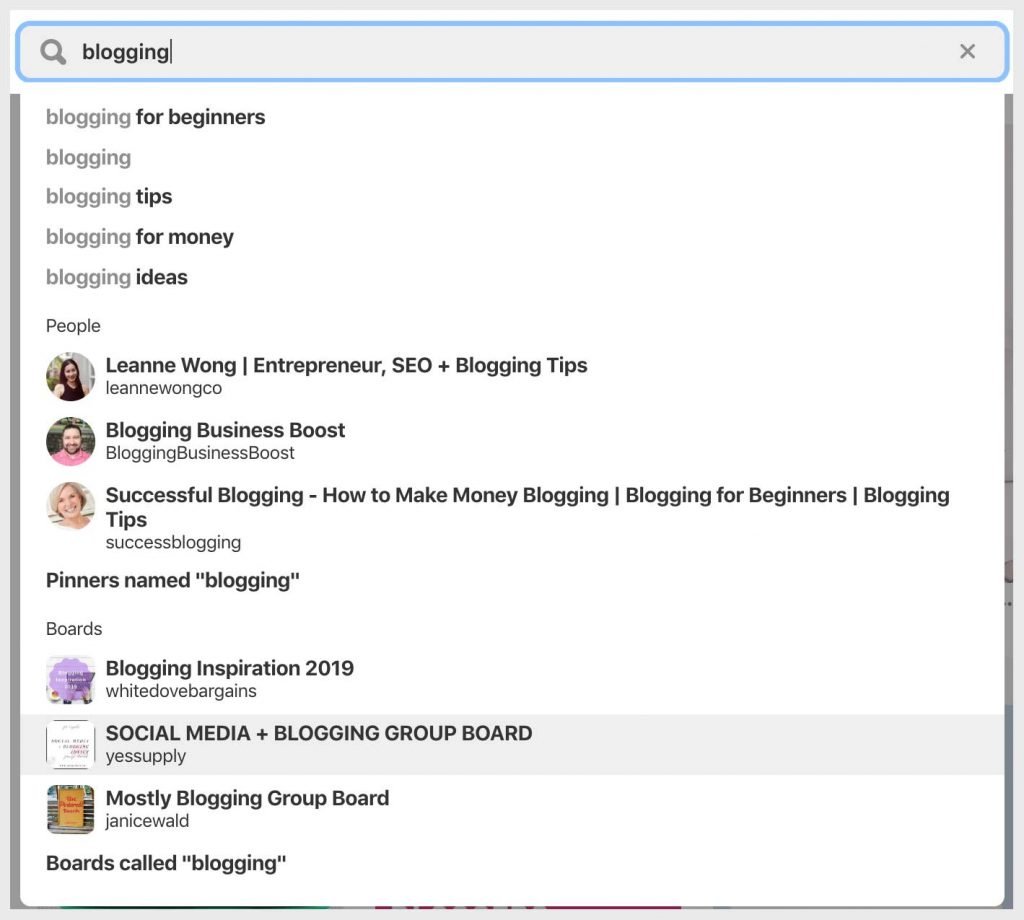The image size is (1024, 920).
Task: Open 'Pinners named blogging' results
Action: 172,580
